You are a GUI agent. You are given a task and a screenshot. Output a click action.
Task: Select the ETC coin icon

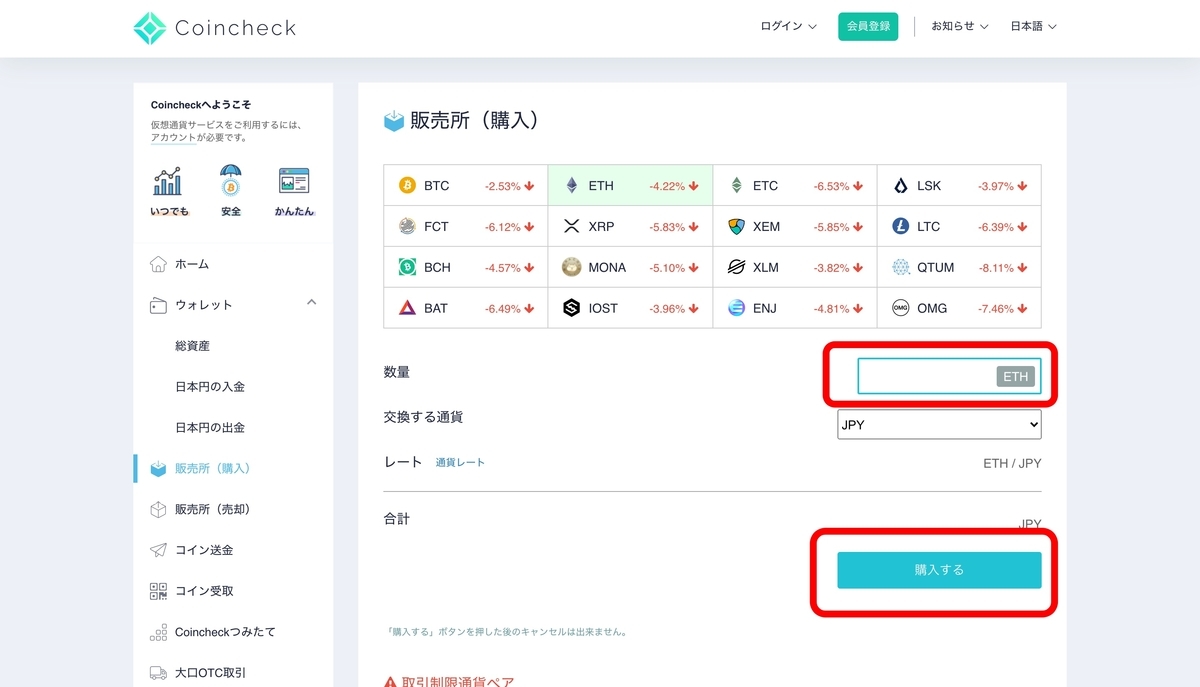click(x=736, y=185)
